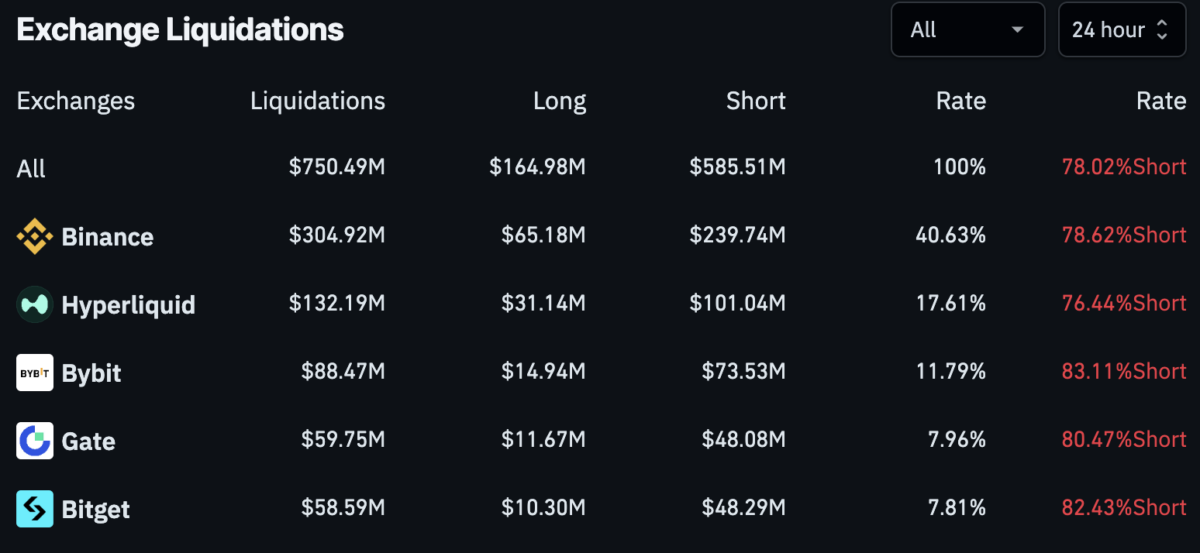This screenshot has width=1200, height=553.
Task: Click the Bitget logo icon
Action: coord(35,509)
